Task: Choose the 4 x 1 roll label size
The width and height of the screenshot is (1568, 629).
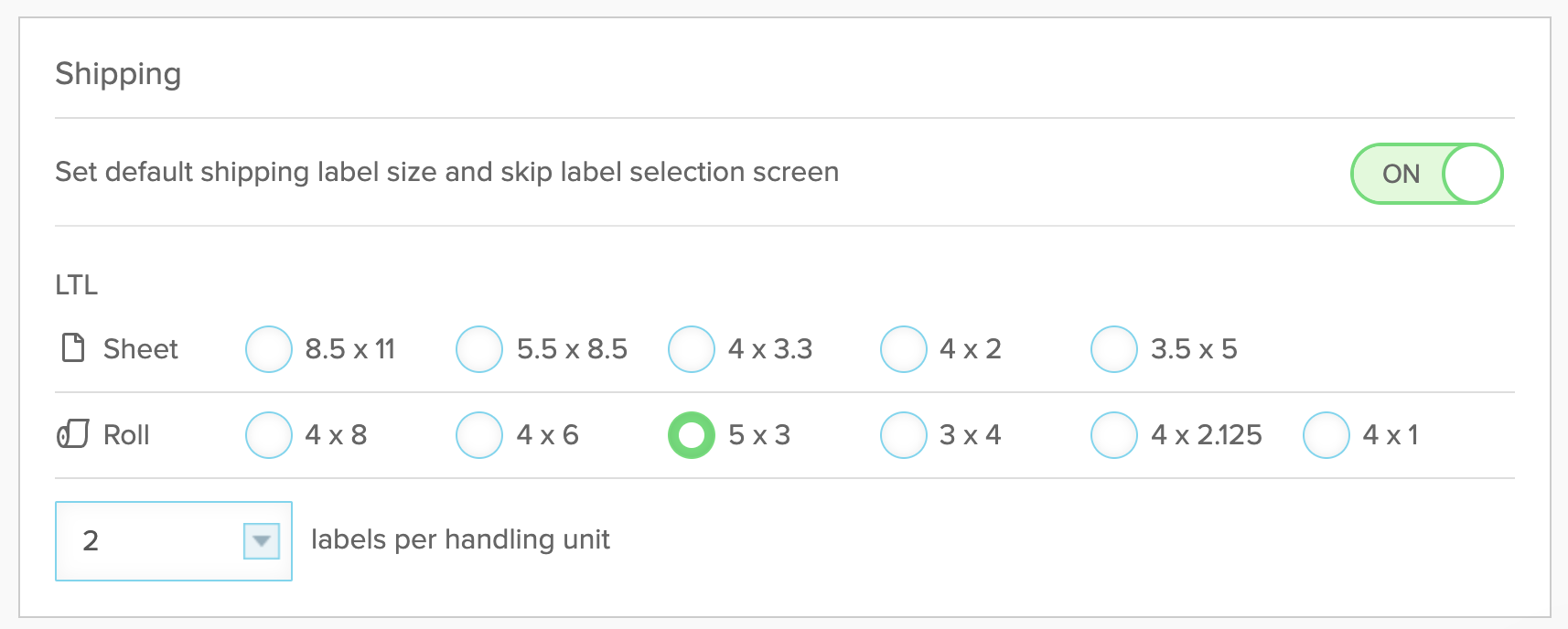Action: (1326, 435)
